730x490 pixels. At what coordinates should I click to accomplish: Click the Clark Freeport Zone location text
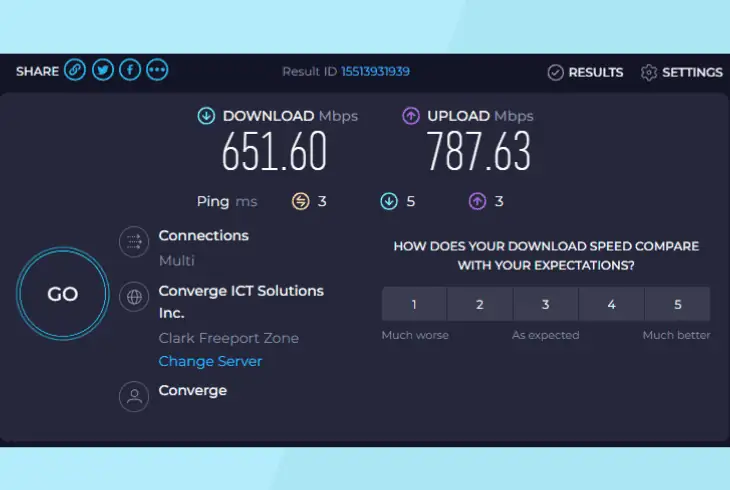pos(229,338)
